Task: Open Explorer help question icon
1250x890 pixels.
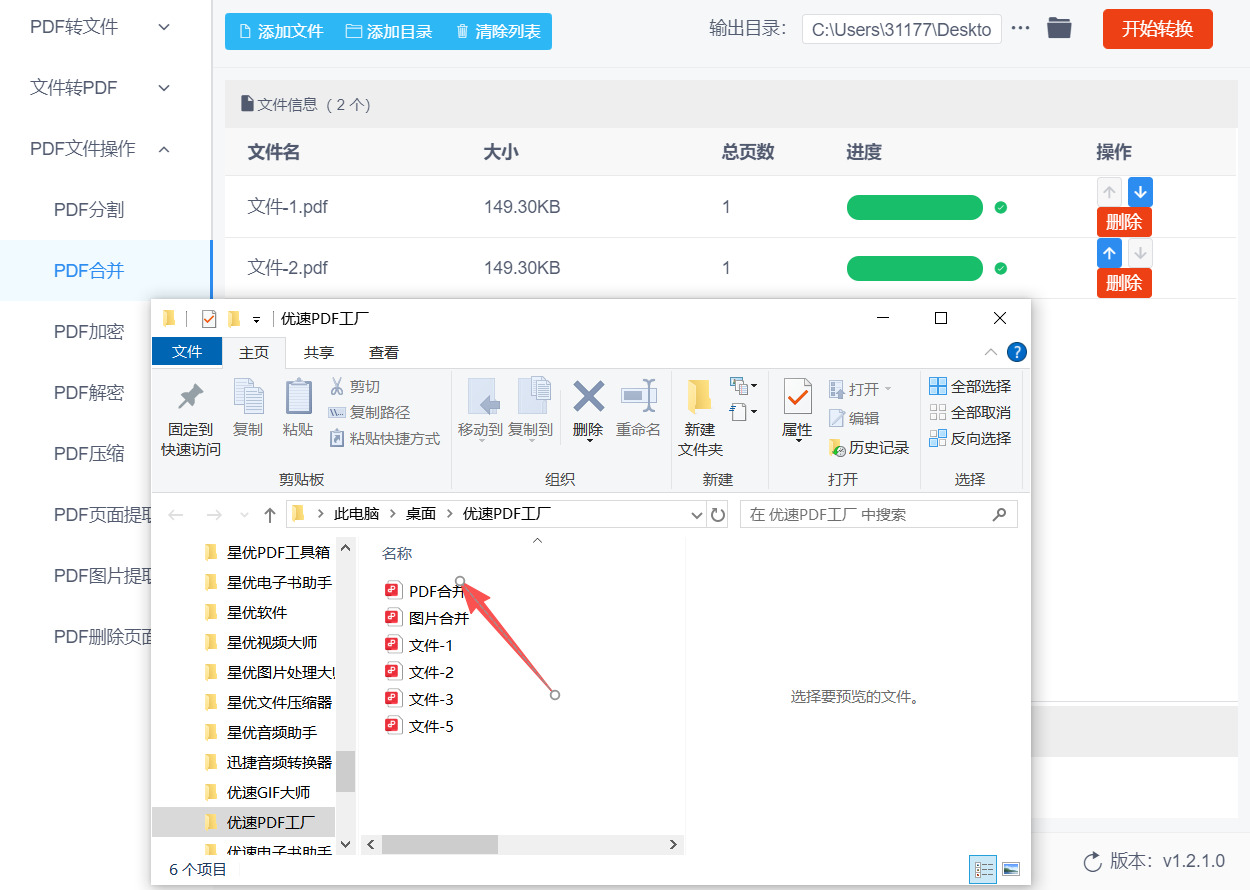Action: click(1016, 352)
